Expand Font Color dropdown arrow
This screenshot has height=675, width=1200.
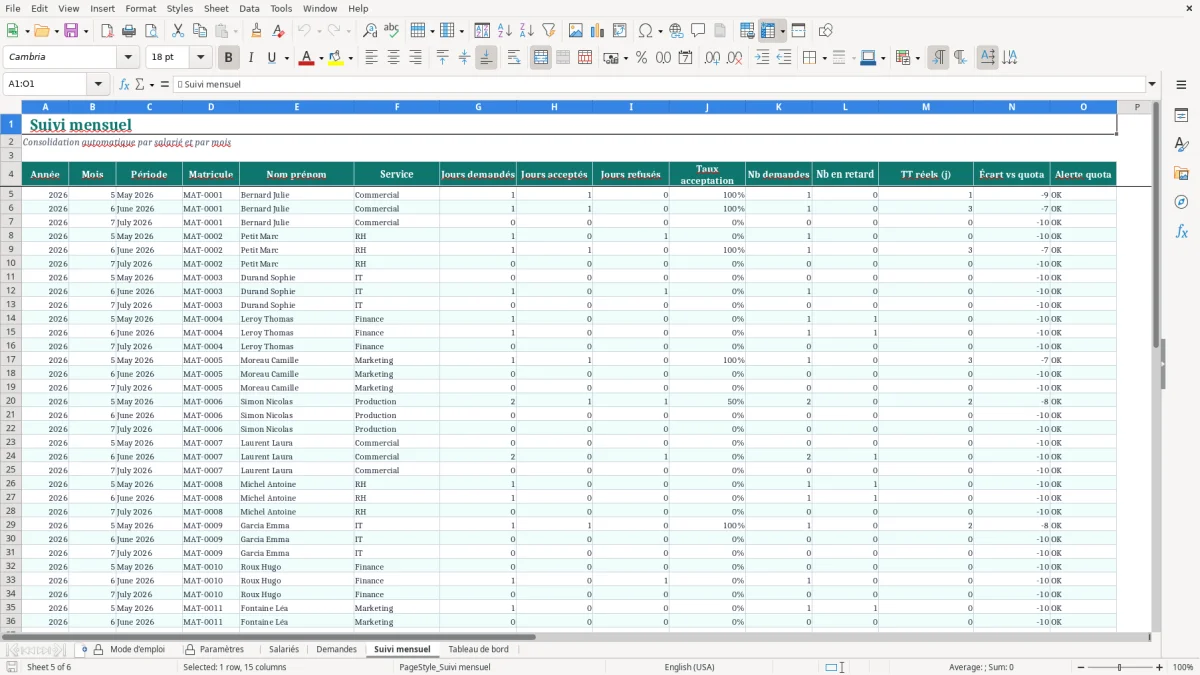[x=320, y=58]
